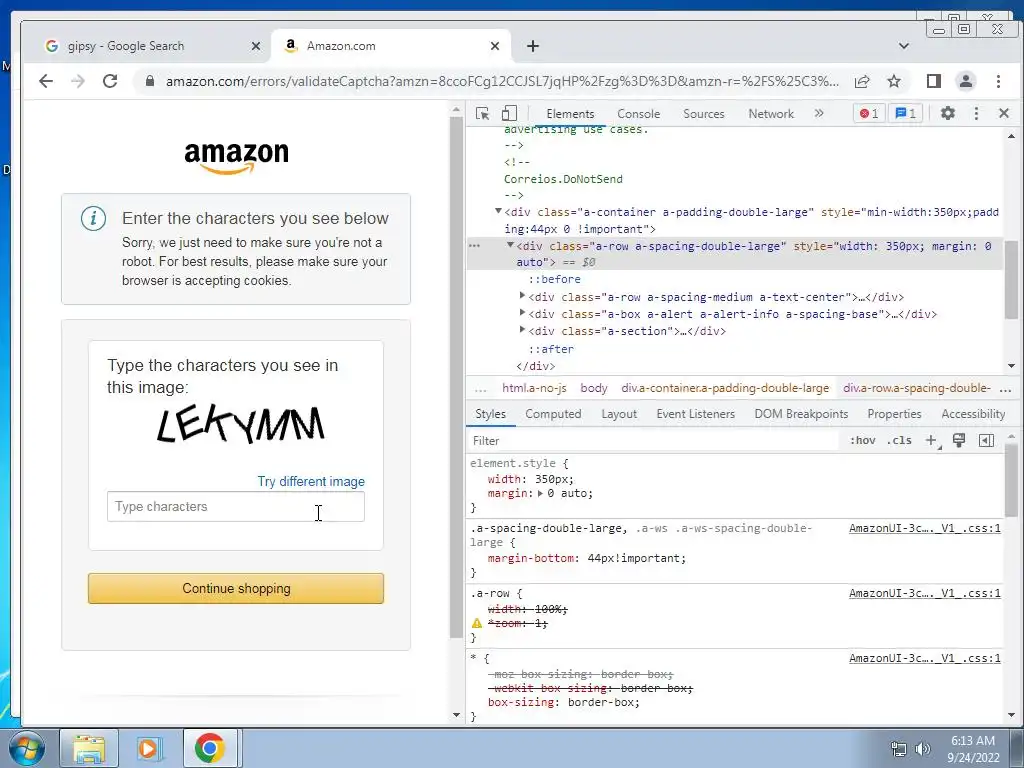Viewport: 1024px width, 768px height.
Task: Close the gipsy Google Search tab
Action: [256, 46]
